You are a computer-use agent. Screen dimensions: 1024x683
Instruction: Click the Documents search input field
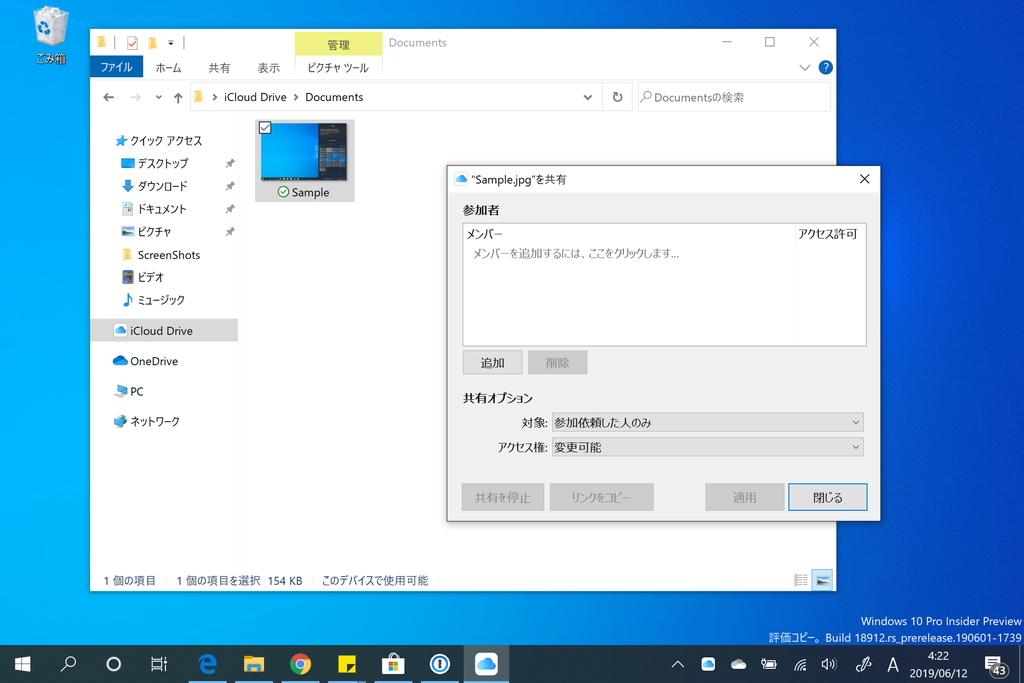pyautogui.click(x=733, y=96)
